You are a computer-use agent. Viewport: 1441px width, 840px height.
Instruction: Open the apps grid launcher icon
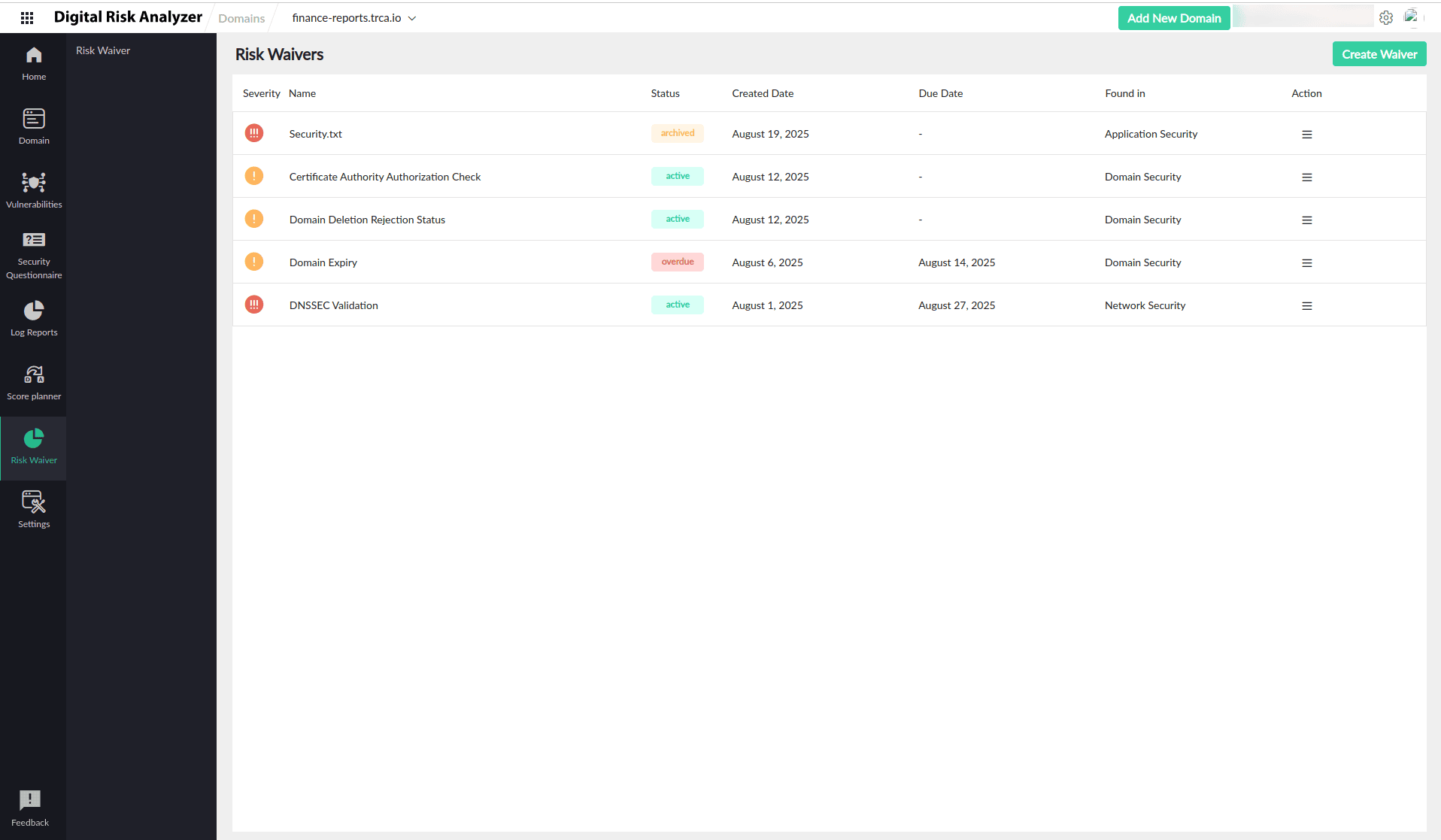27,18
